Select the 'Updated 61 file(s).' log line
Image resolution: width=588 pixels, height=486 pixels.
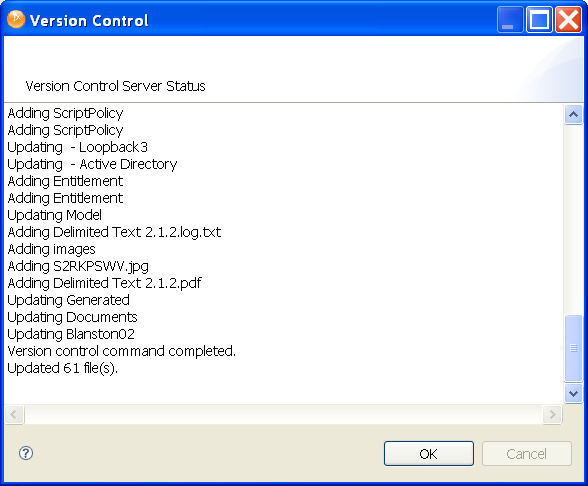tap(63, 368)
